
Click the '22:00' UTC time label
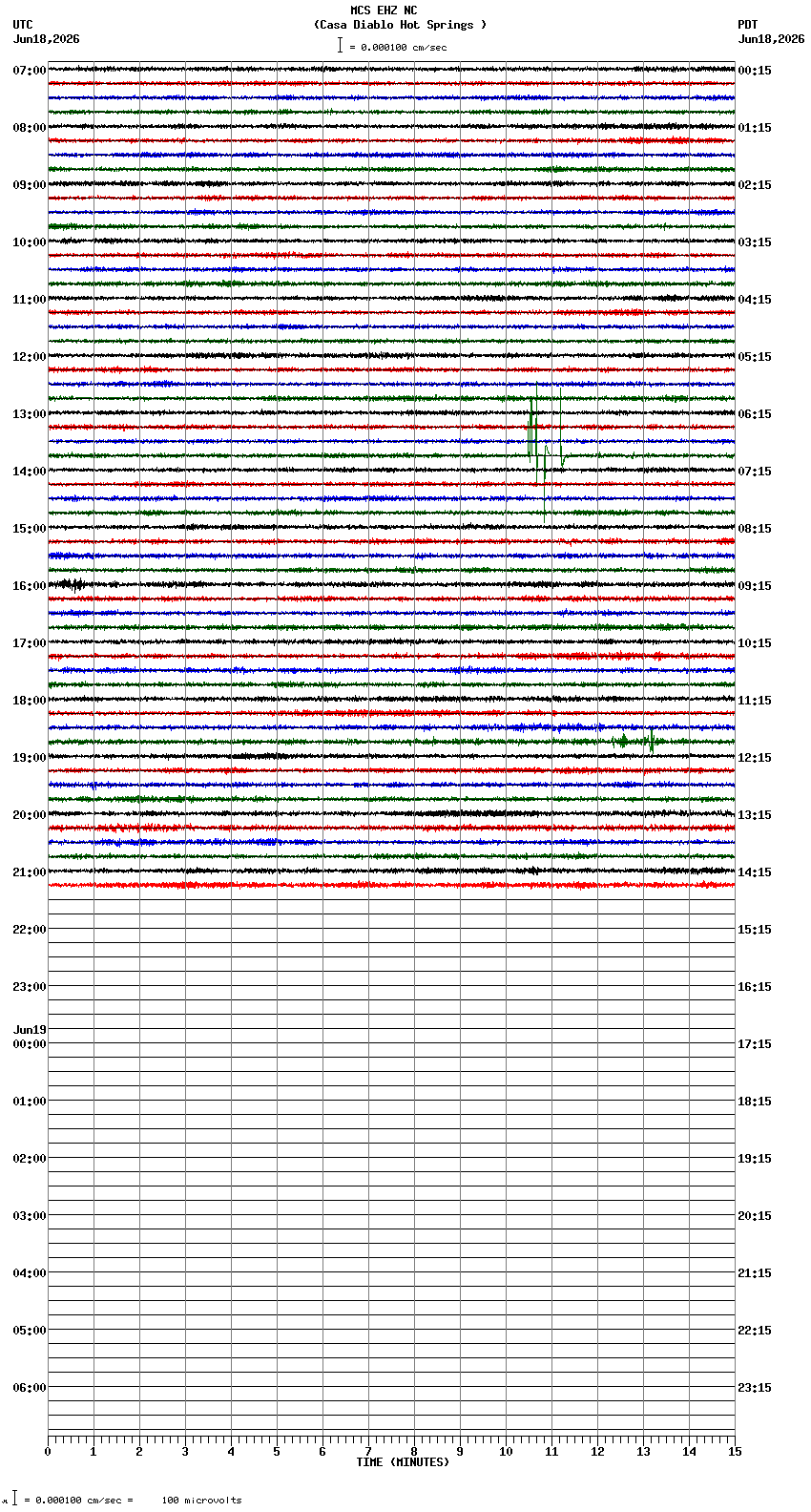30,930
